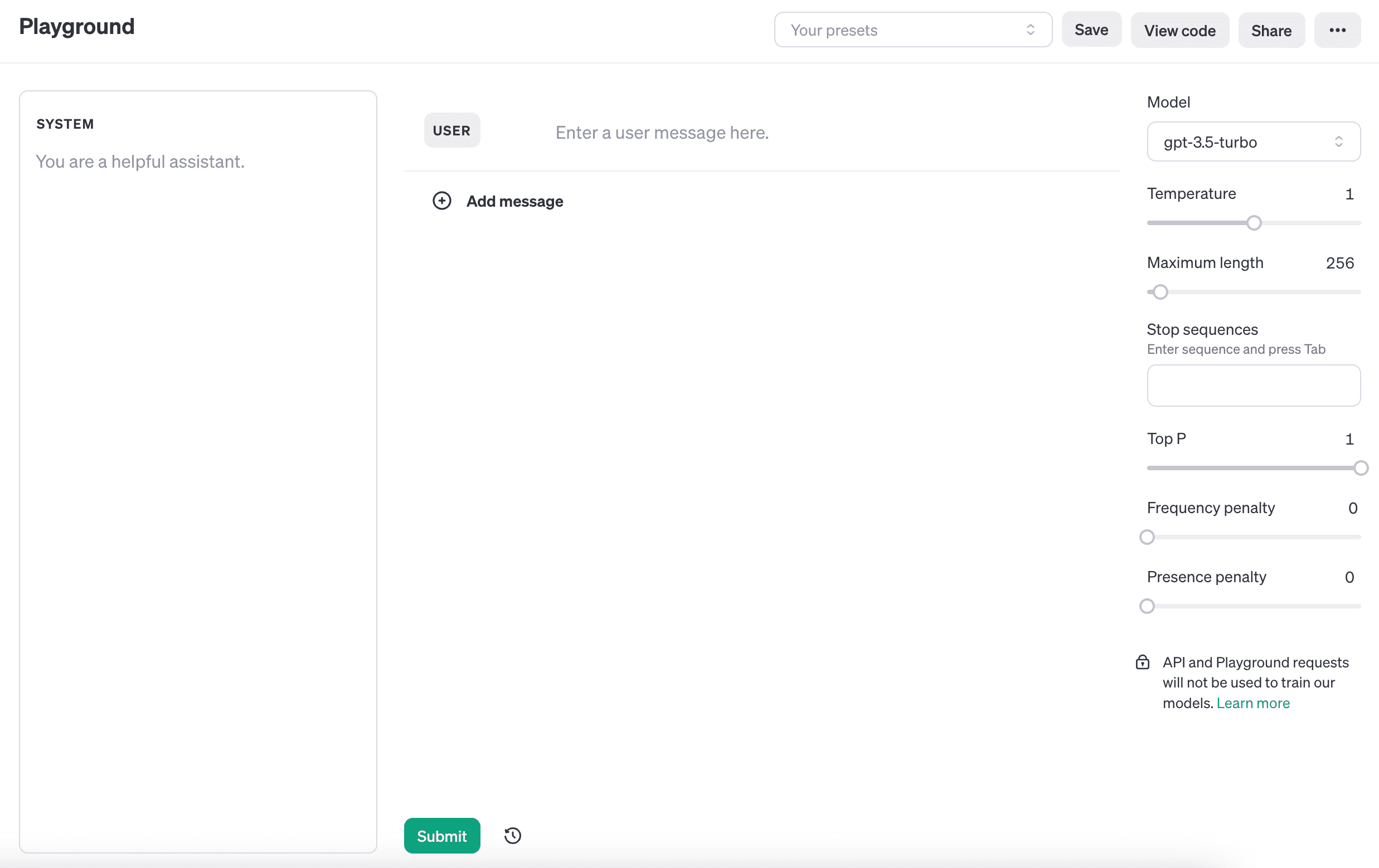1379x868 pixels.
Task: Click the Temperature value 1
Action: click(x=1349, y=194)
